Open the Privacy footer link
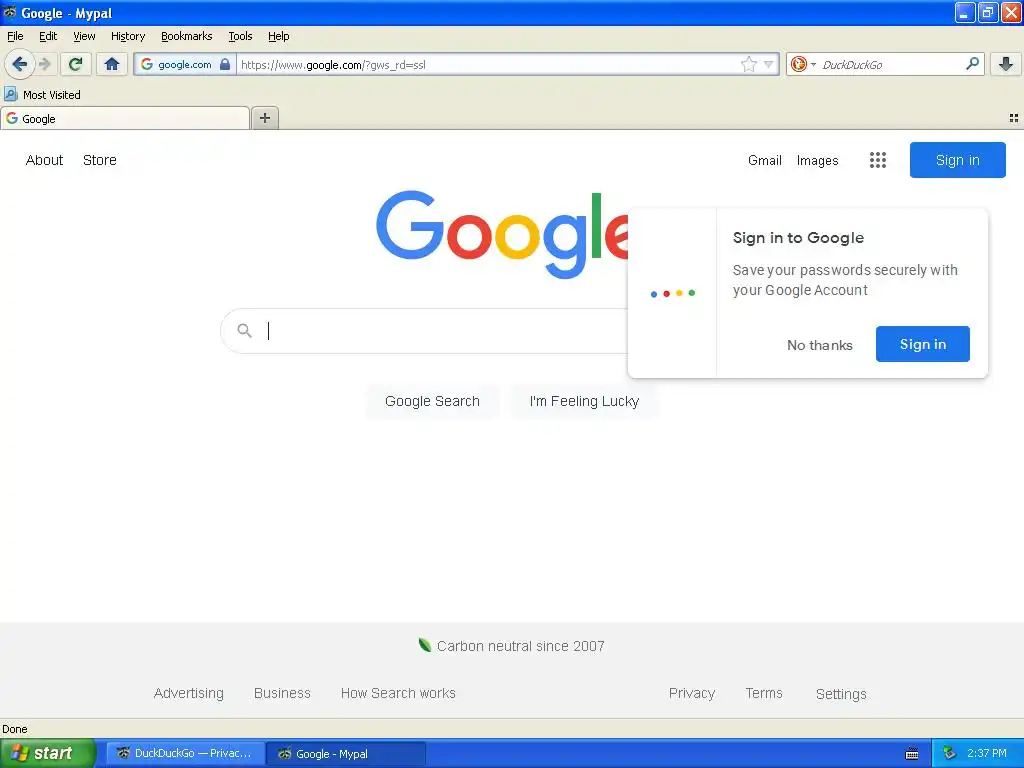This screenshot has width=1024, height=768. (692, 693)
